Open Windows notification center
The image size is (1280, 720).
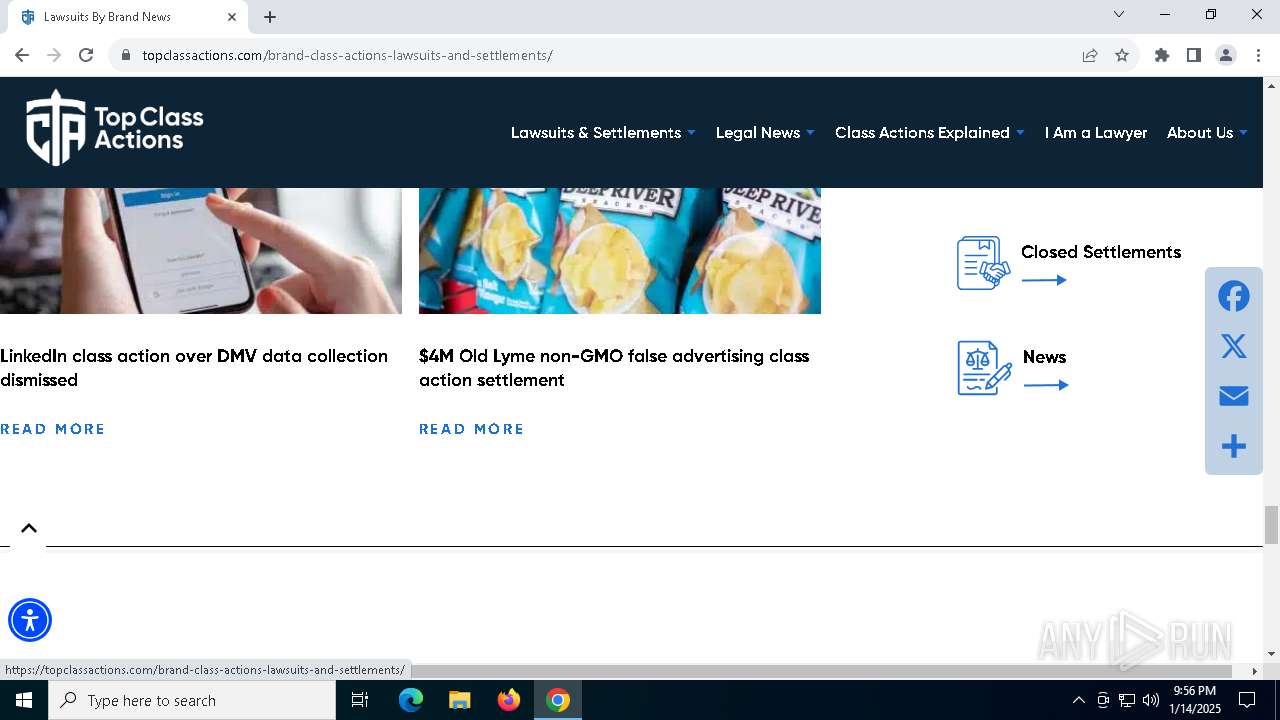pyautogui.click(x=1247, y=700)
